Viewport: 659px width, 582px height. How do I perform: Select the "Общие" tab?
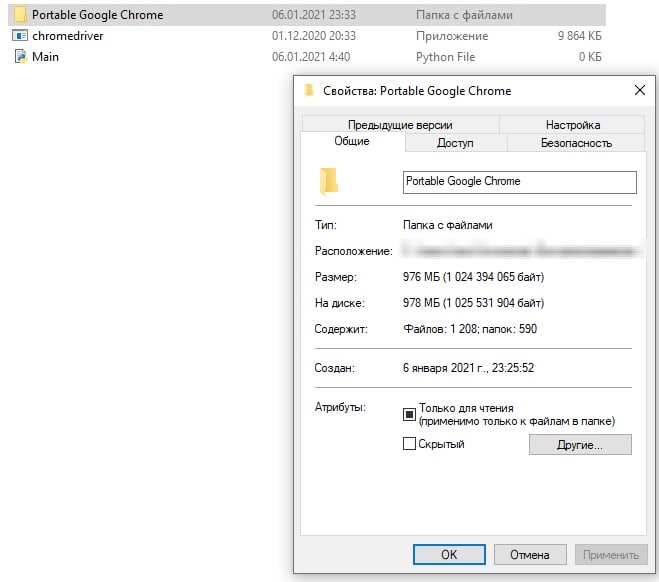point(352,141)
